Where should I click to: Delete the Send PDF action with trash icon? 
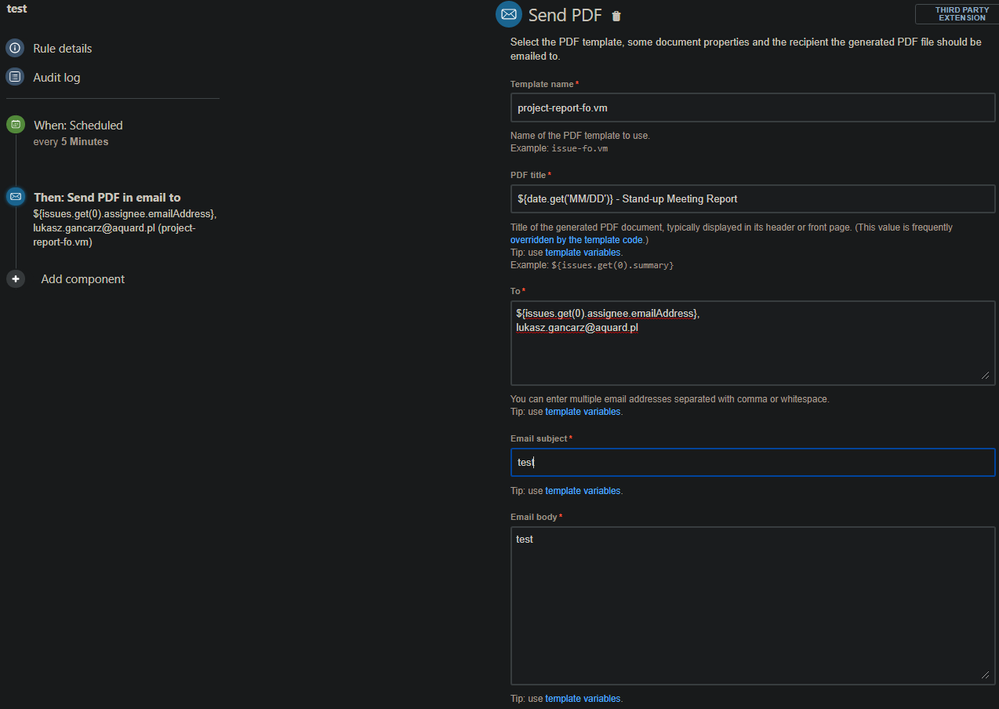click(616, 16)
